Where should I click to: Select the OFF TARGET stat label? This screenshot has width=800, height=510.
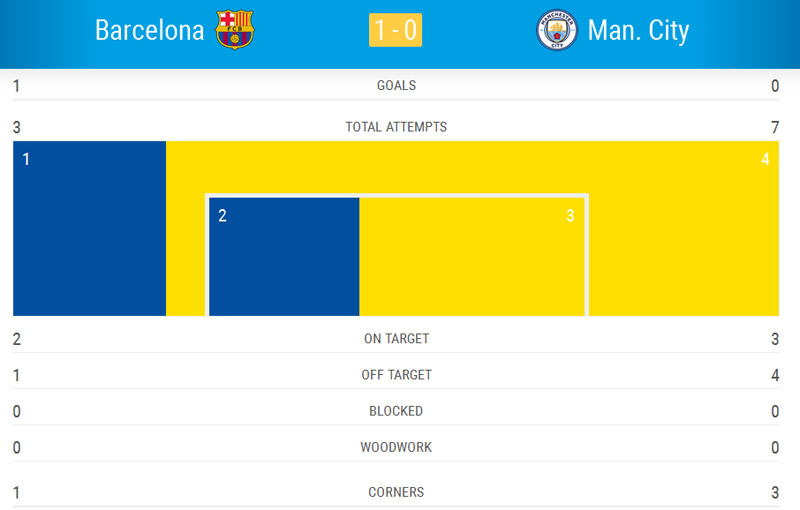pos(396,375)
